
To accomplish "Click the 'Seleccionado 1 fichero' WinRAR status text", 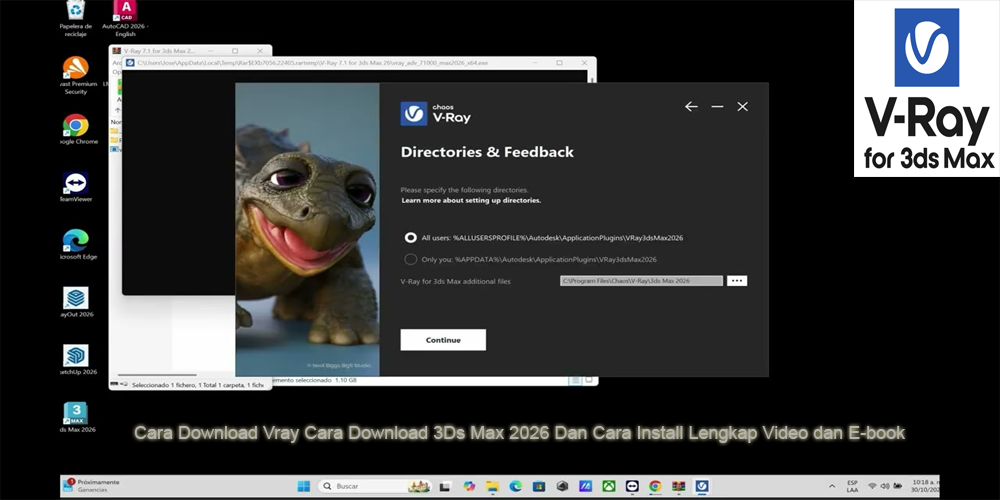I will coord(197,385).
